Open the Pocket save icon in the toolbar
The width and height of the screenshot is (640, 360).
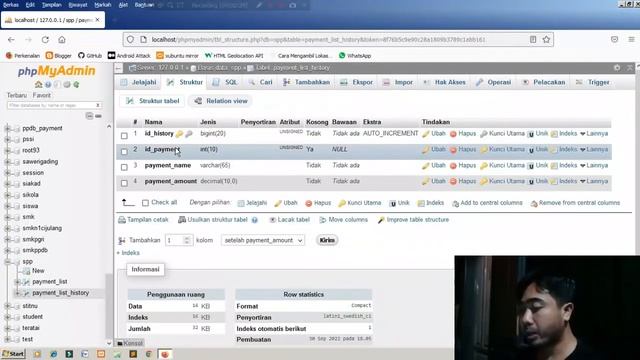pos(614,40)
